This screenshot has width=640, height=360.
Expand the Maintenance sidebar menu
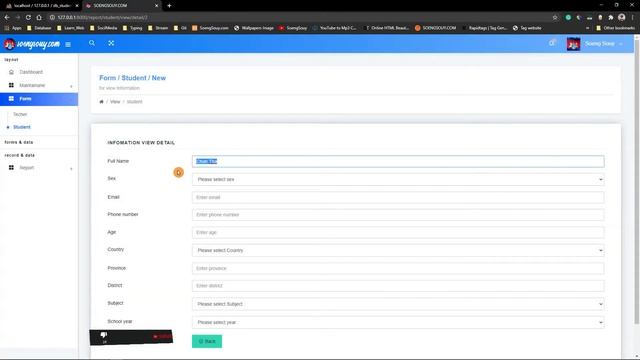tap(39, 85)
